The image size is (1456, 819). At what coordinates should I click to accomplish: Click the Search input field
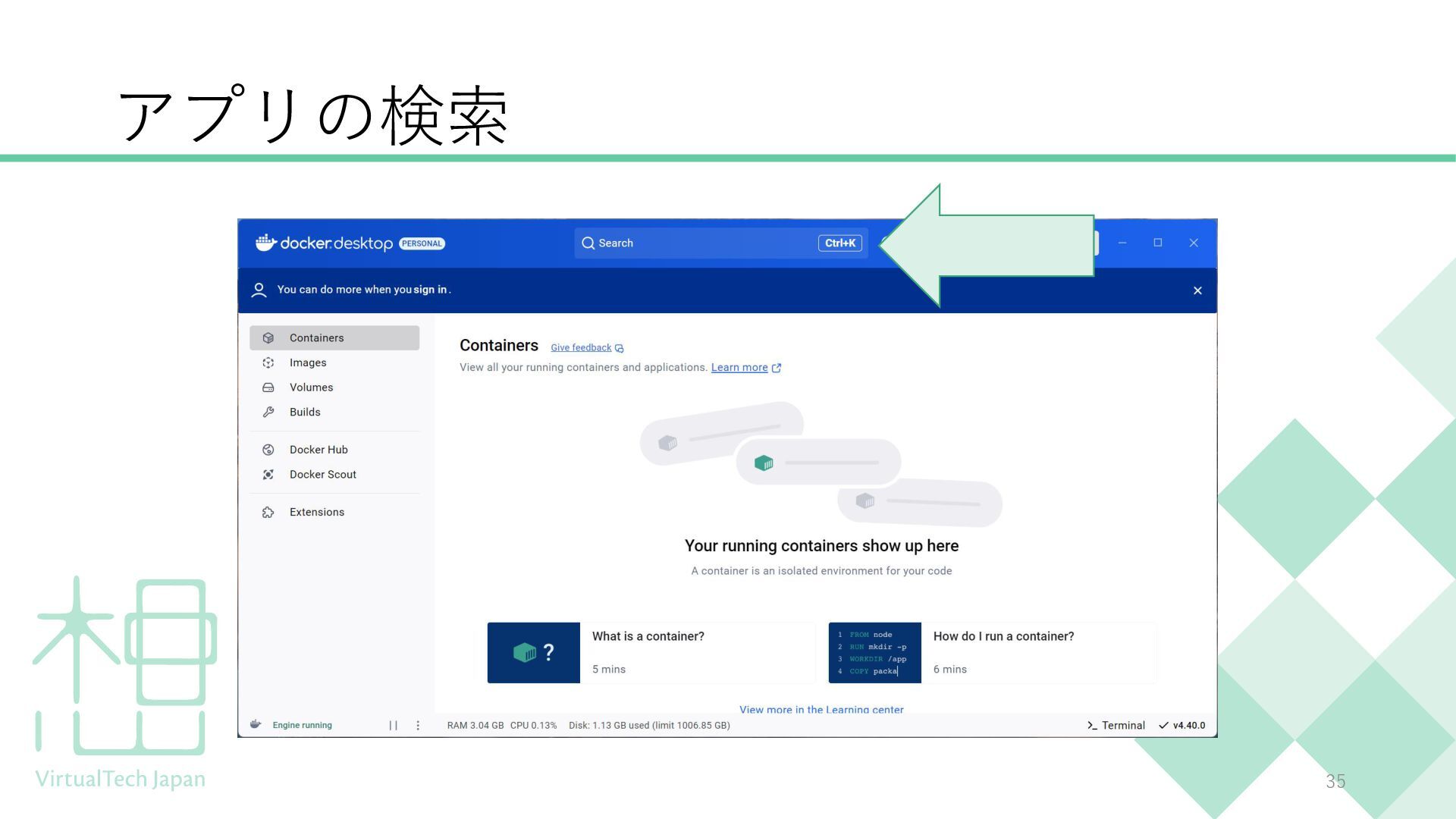pyautogui.click(x=698, y=243)
